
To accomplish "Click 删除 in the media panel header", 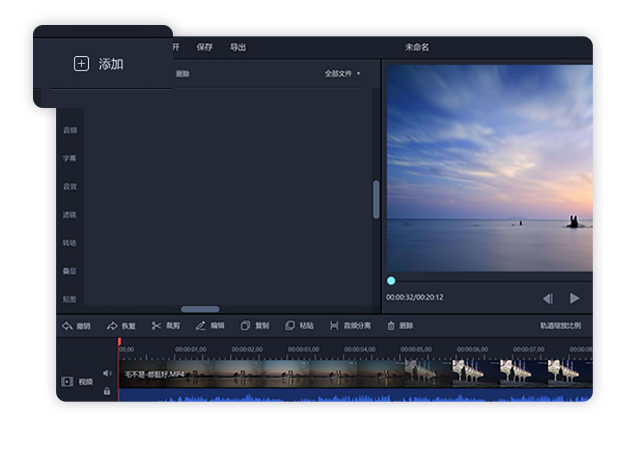I will coord(182,74).
